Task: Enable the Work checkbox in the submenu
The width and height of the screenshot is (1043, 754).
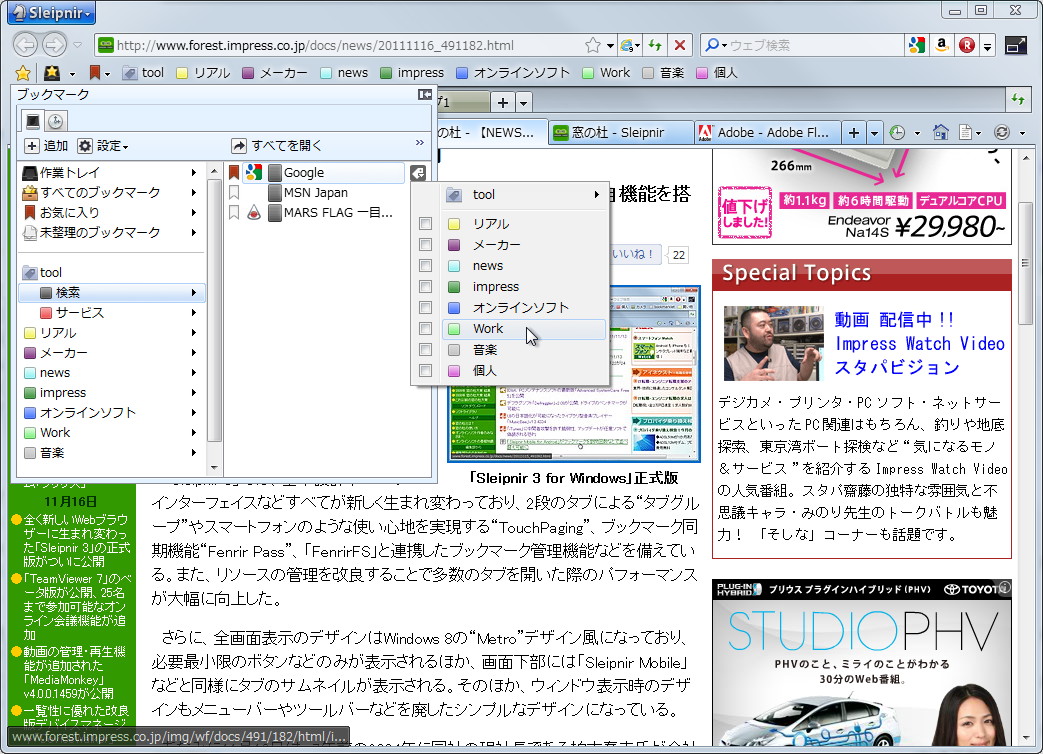Action: [x=425, y=328]
